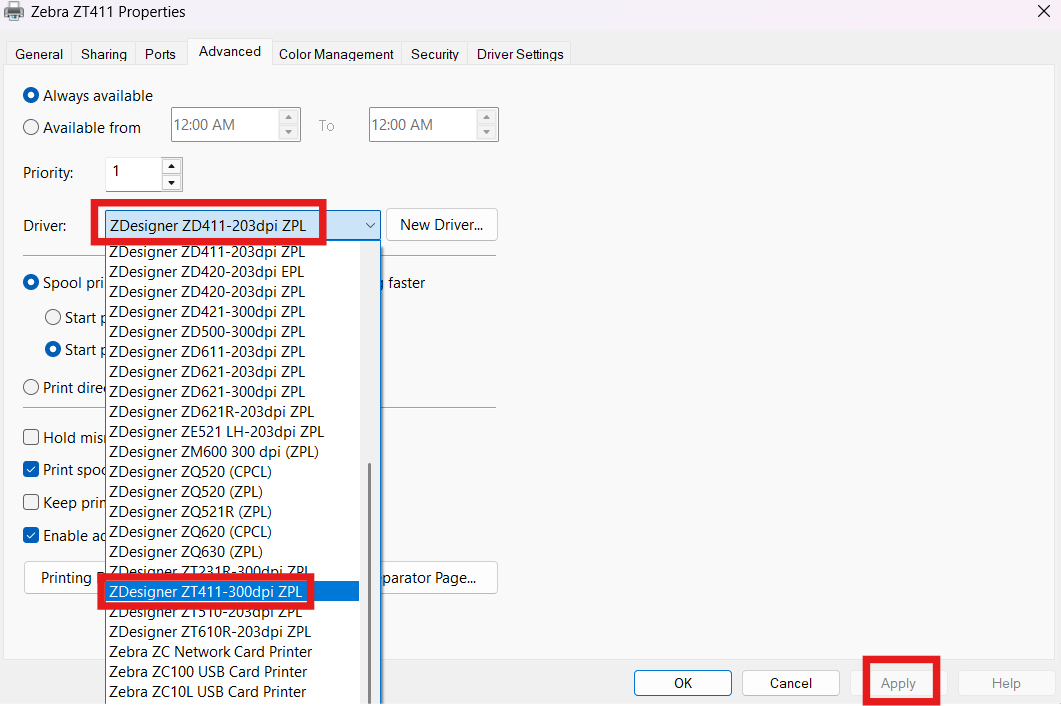
Task: Toggle the Hold mismatched documents checkbox
Action: (30, 437)
